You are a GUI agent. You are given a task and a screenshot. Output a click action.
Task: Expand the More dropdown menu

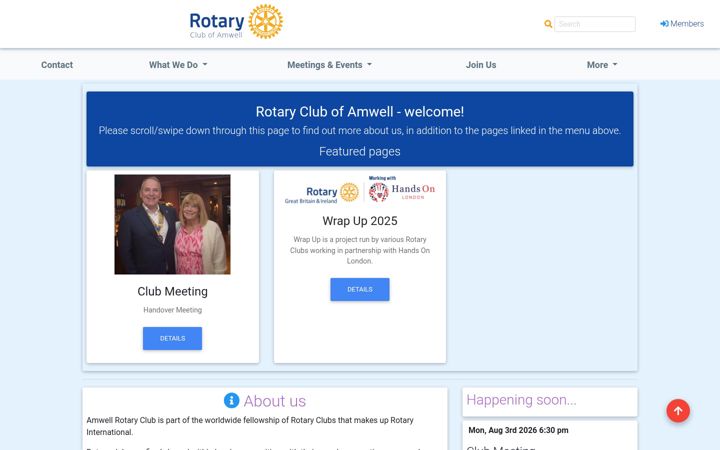tap(602, 65)
